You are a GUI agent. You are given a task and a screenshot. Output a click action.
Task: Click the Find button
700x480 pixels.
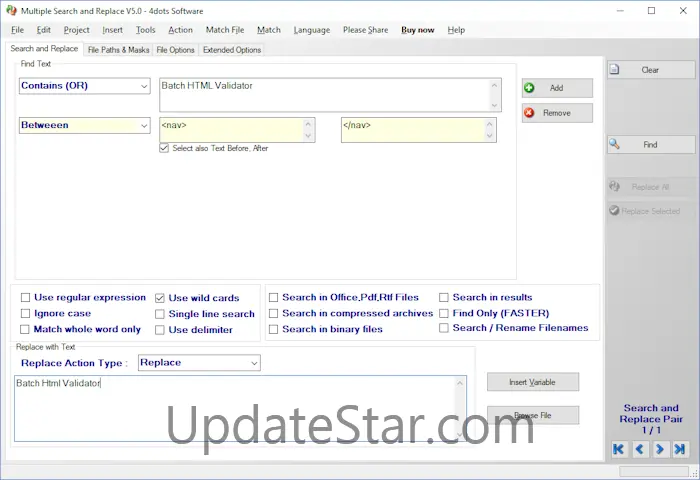[x=651, y=144]
